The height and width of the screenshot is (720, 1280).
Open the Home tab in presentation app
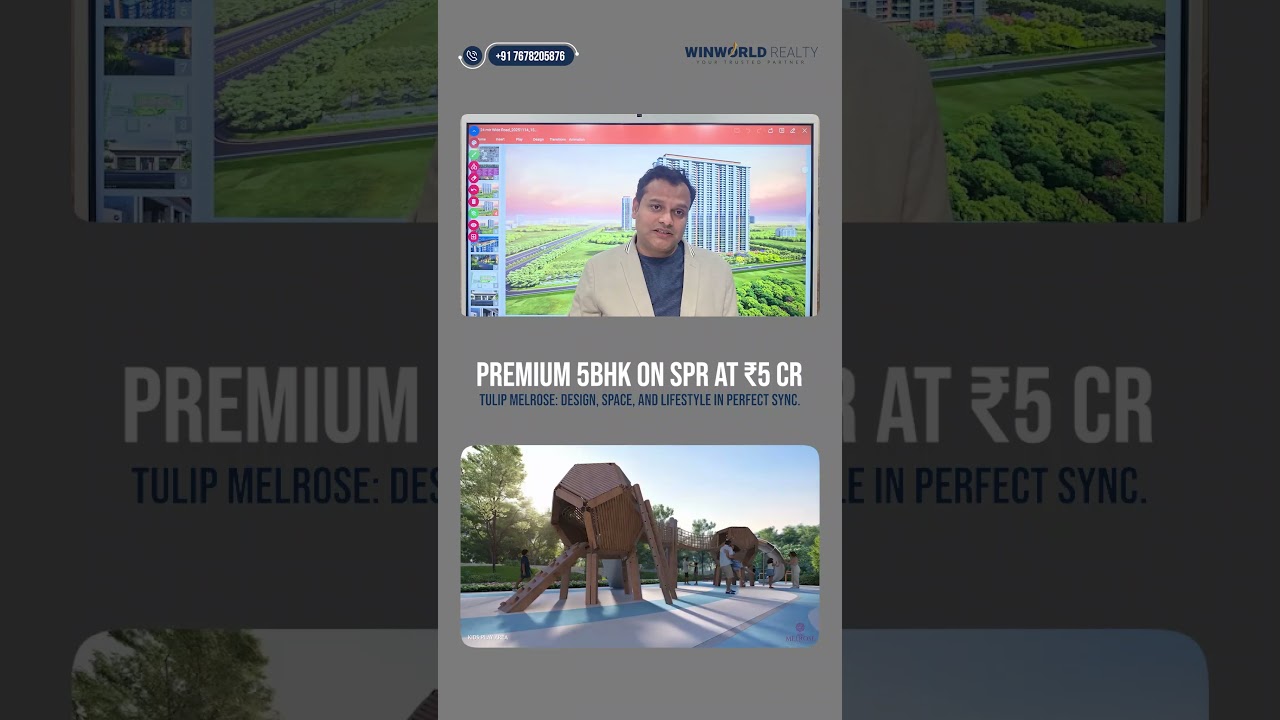tap(481, 139)
